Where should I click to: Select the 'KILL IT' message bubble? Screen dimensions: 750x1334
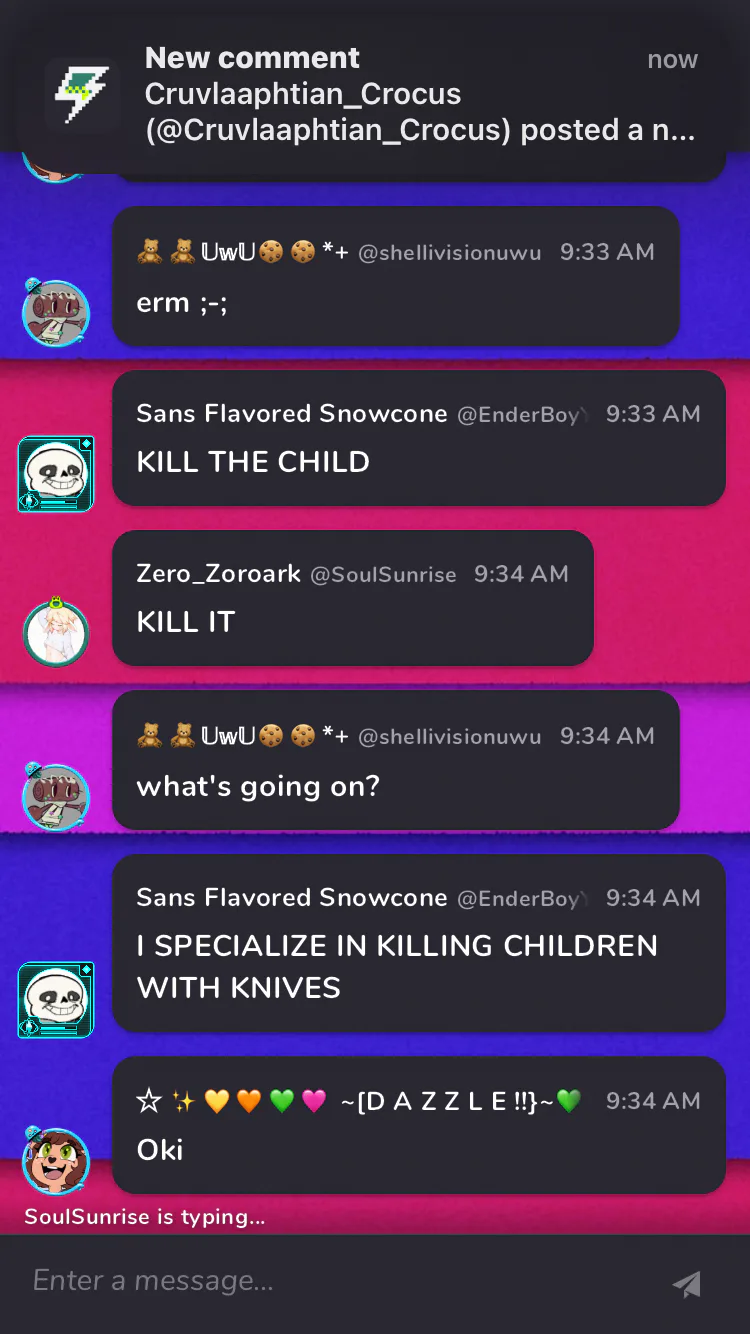click(x=353, y=598)
